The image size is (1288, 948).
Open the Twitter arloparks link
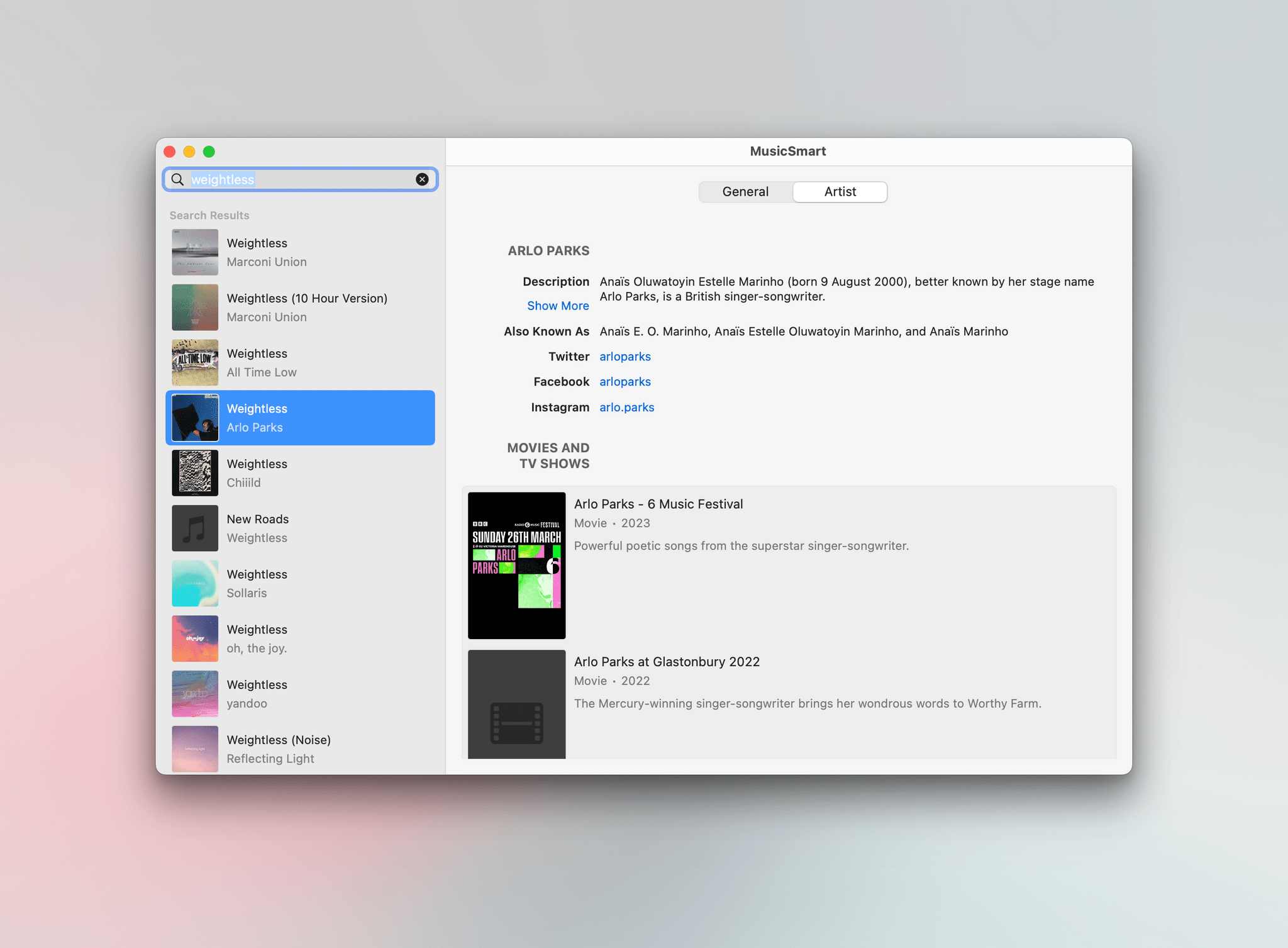[625, 357]
